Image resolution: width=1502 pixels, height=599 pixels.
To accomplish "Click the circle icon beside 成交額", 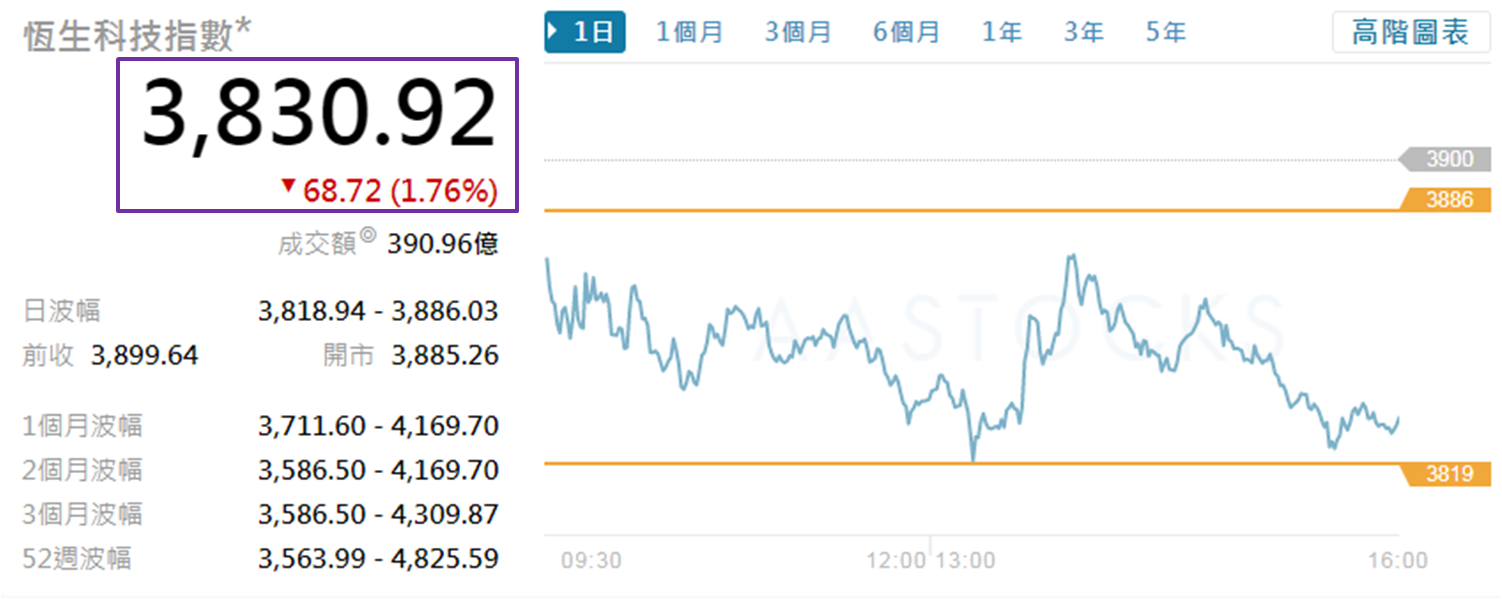I will point(368,235).
